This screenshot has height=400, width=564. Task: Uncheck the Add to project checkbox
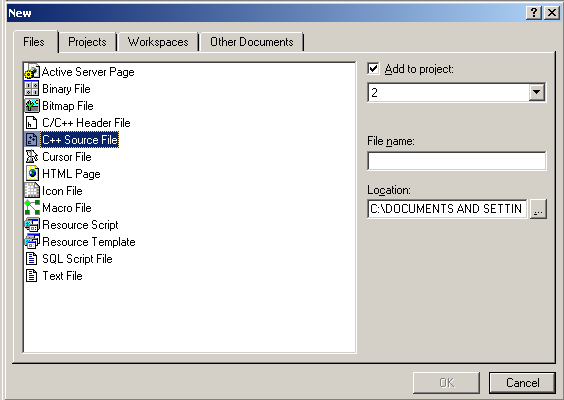pyautogui.click(x=373, y=68)
